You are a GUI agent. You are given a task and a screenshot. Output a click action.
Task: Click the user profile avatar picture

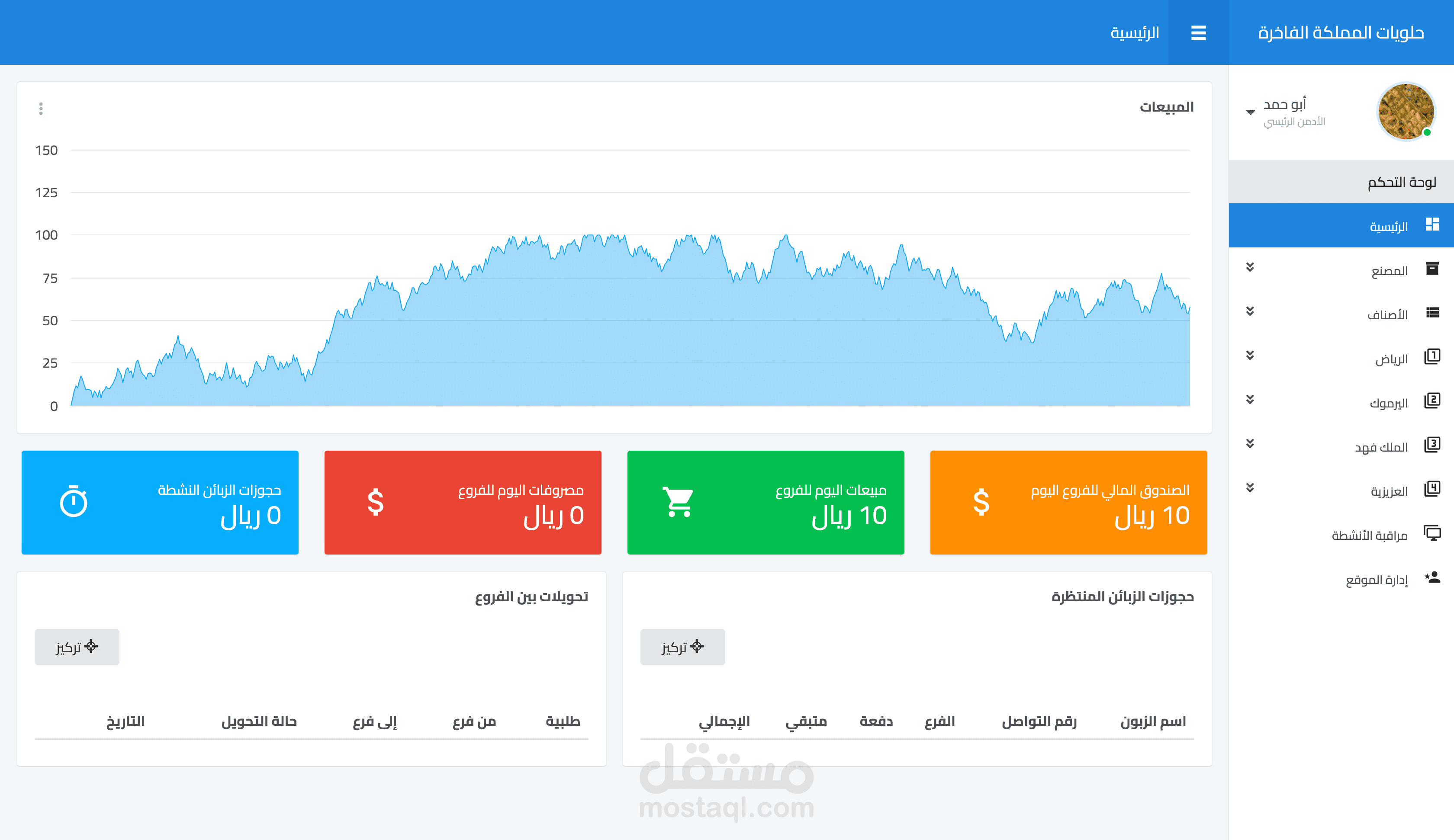pos(1406,112)
